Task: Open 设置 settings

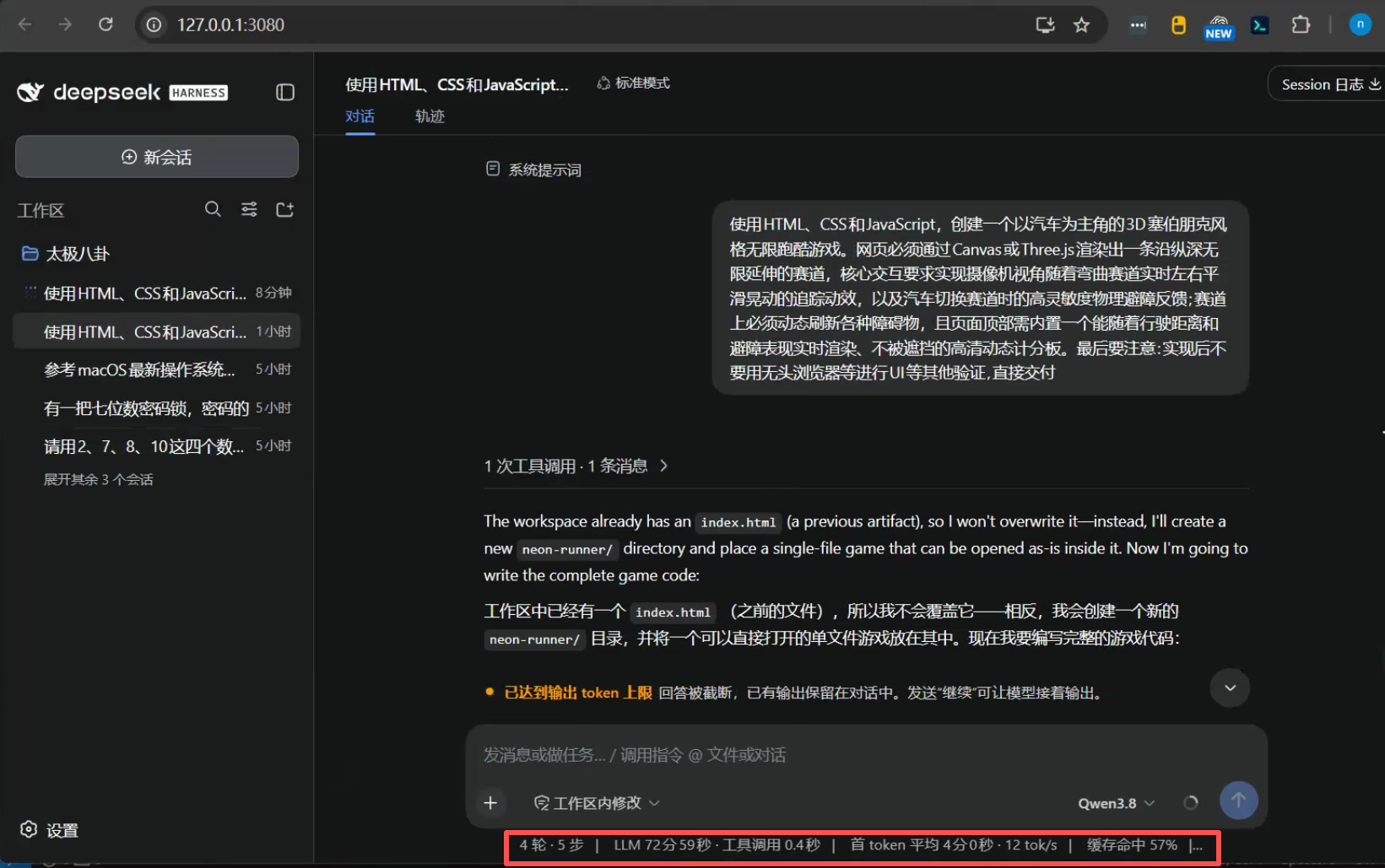Action: click(50, 830)
